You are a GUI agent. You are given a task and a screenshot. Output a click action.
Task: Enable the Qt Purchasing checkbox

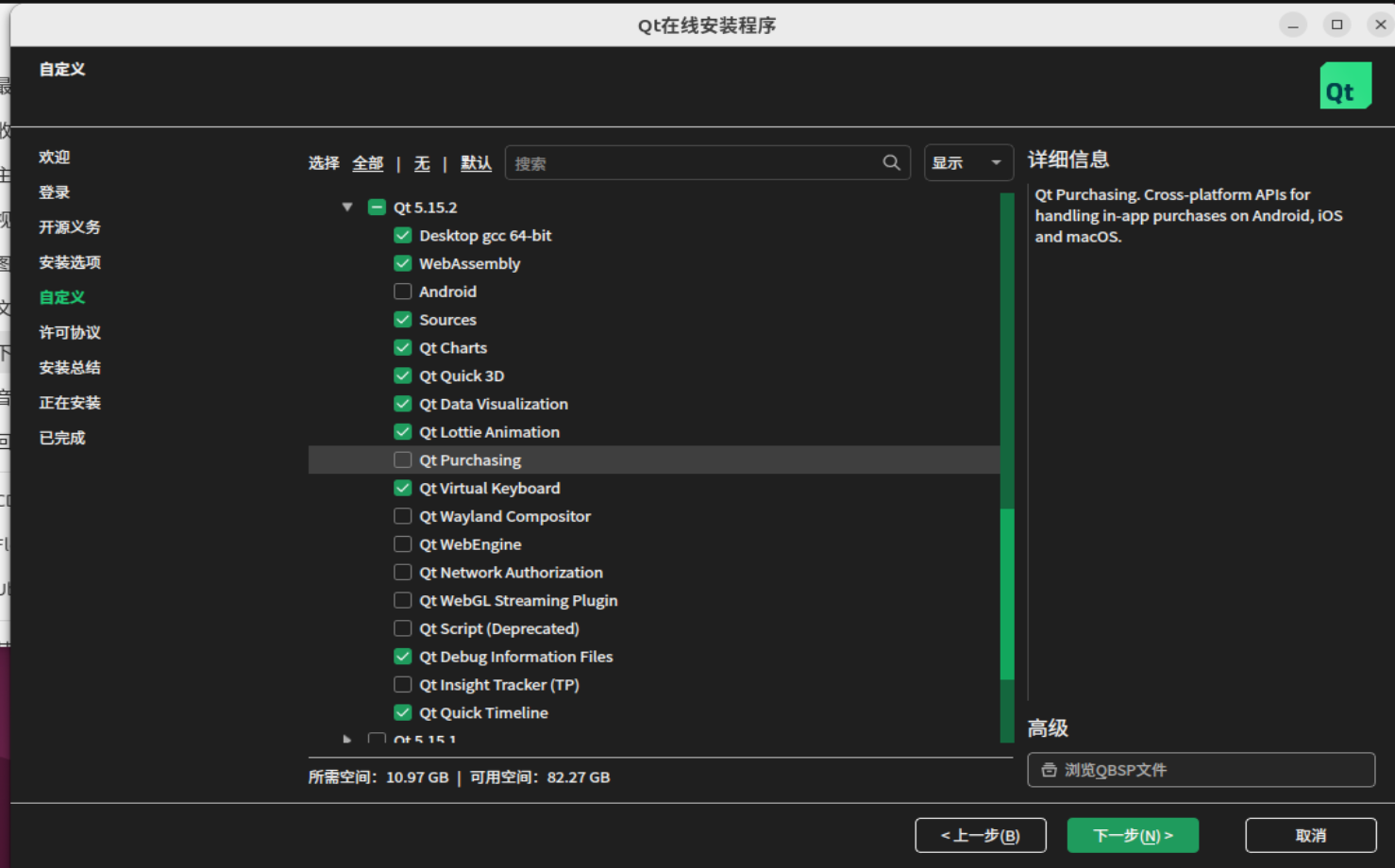(x=402, y=459)
